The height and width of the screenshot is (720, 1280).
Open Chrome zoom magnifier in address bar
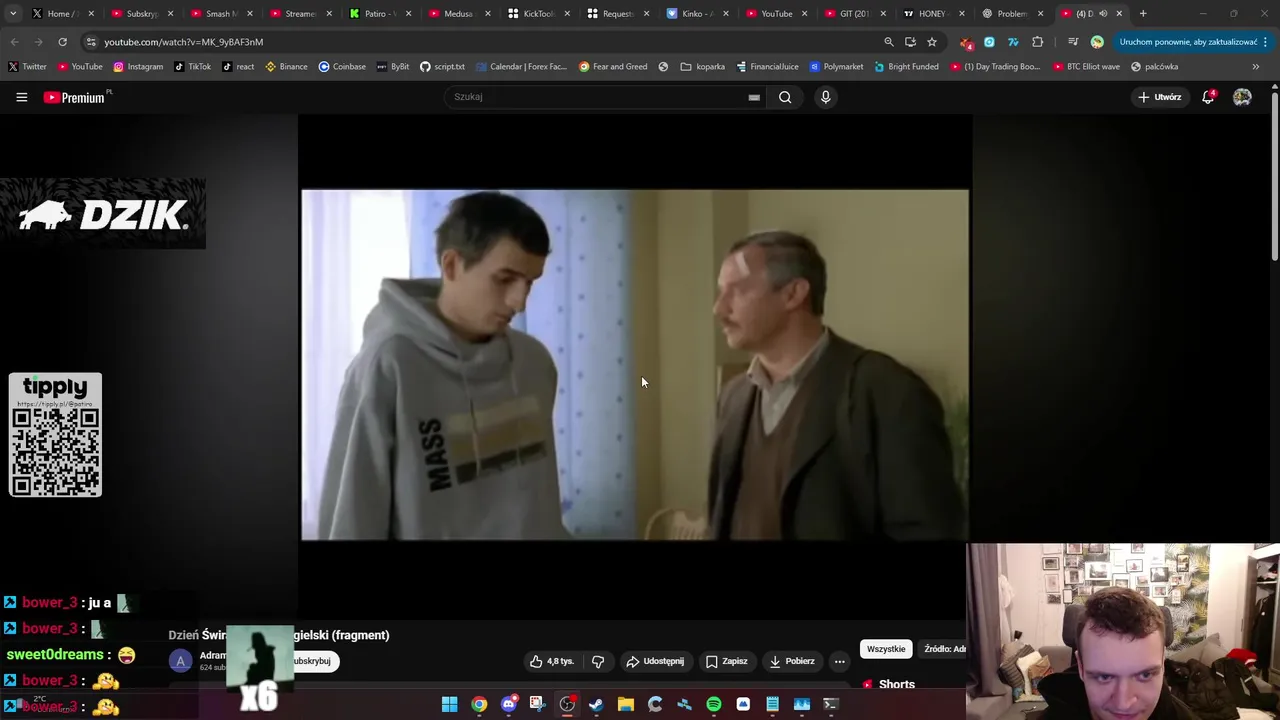[x=888, y=42]
